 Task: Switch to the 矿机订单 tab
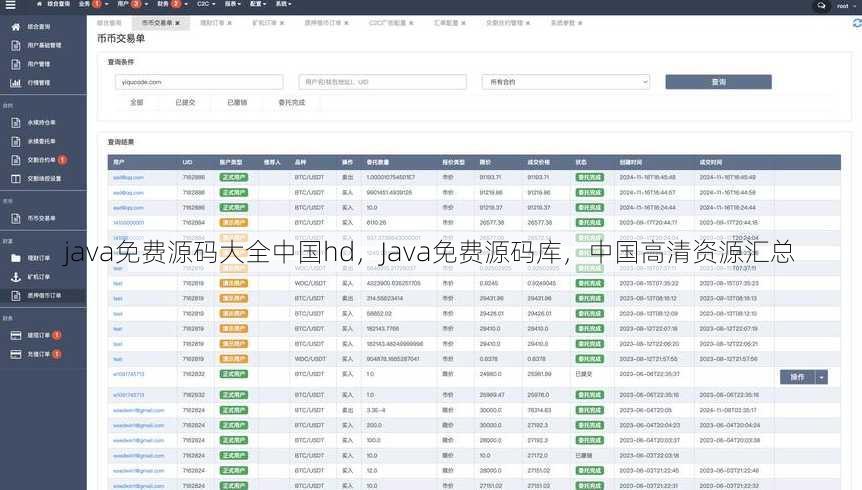tap(264, 23)
